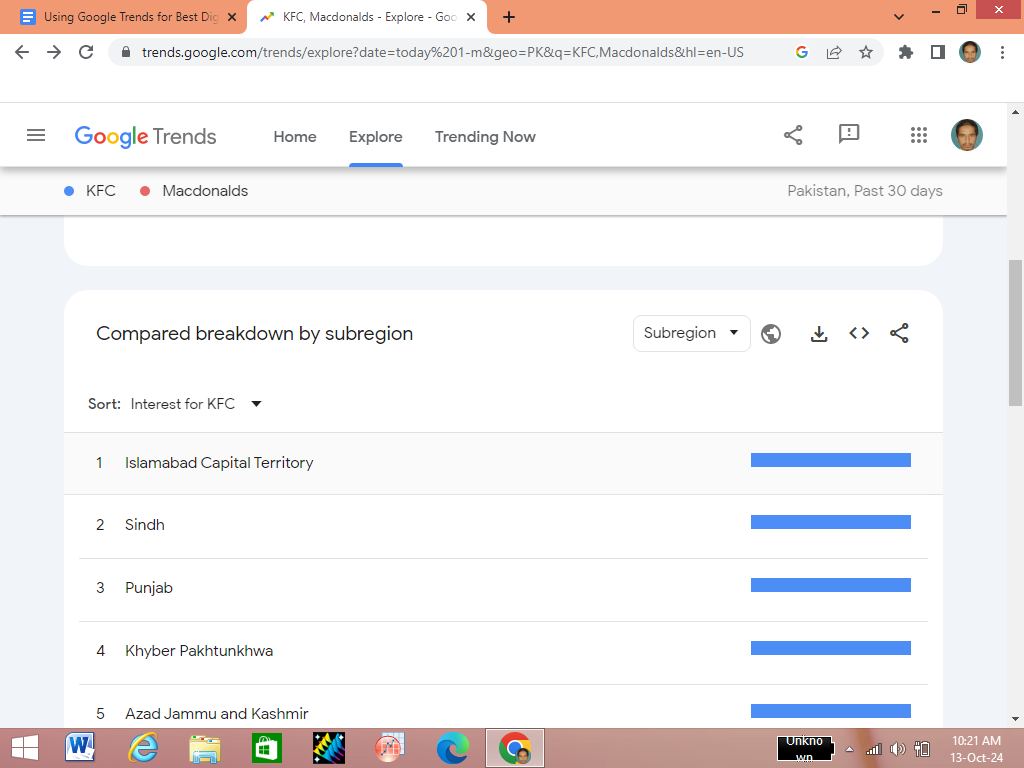Open the tab search chevron
The height and width of the screenshot is (768, 1024).
coord(899,17)
